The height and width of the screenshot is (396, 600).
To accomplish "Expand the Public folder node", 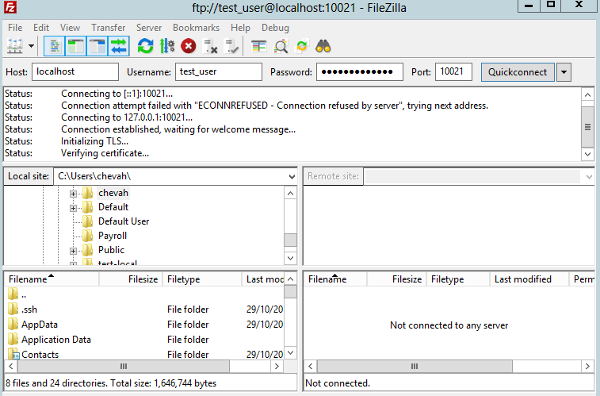I will (x=73, y=251).
